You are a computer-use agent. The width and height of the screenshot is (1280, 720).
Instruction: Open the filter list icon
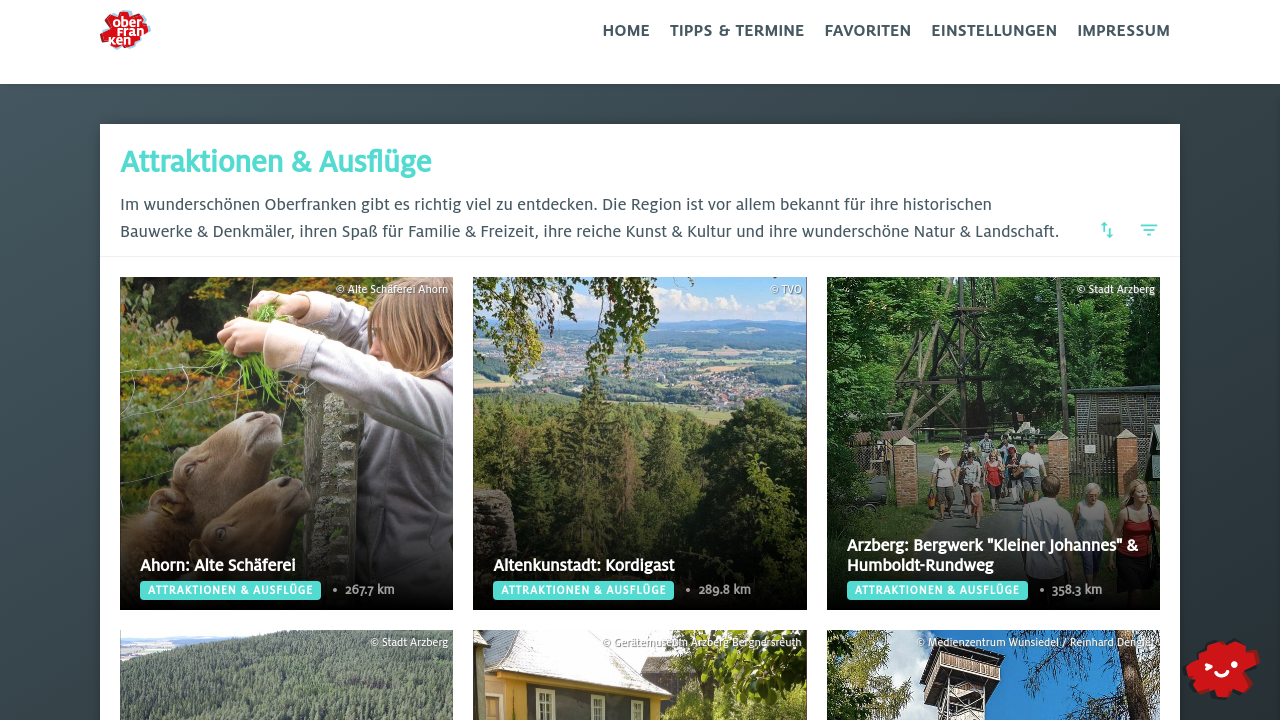pyautogui.click(x=1149, y=230)
